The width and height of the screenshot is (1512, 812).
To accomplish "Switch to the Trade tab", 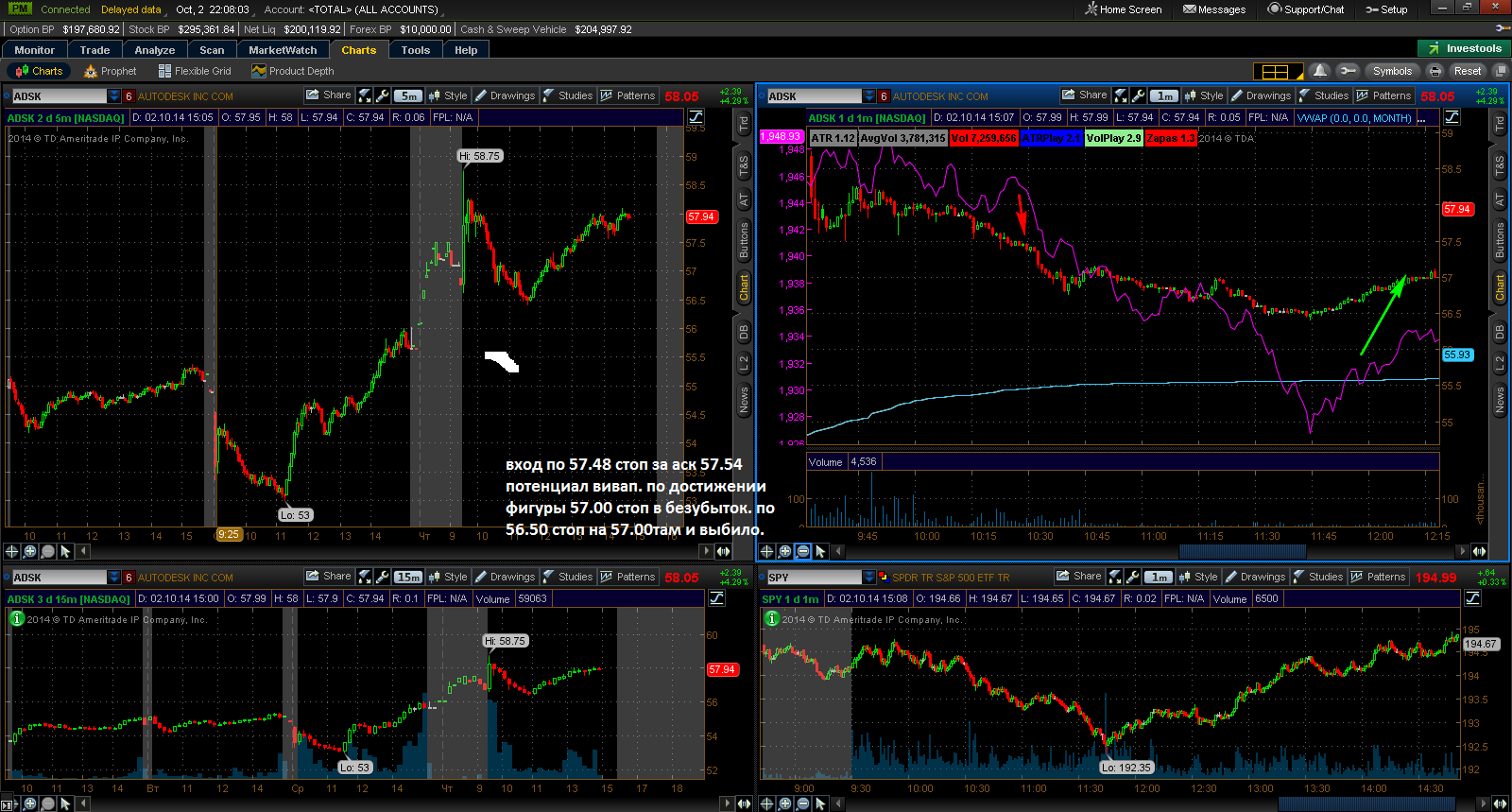I will (x=94, y=50).
